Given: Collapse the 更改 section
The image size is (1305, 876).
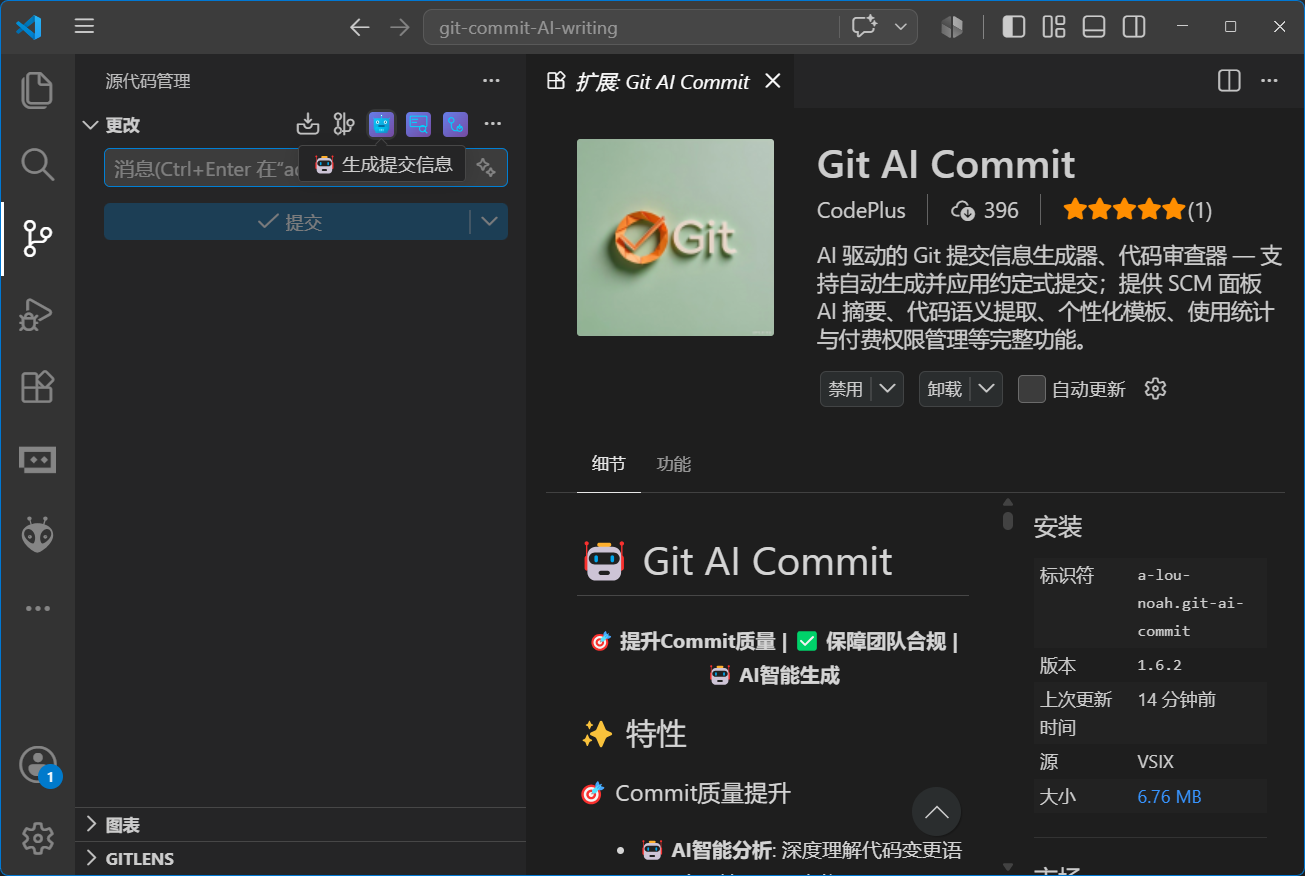Looking at the screenshot, I should point(91,125).
